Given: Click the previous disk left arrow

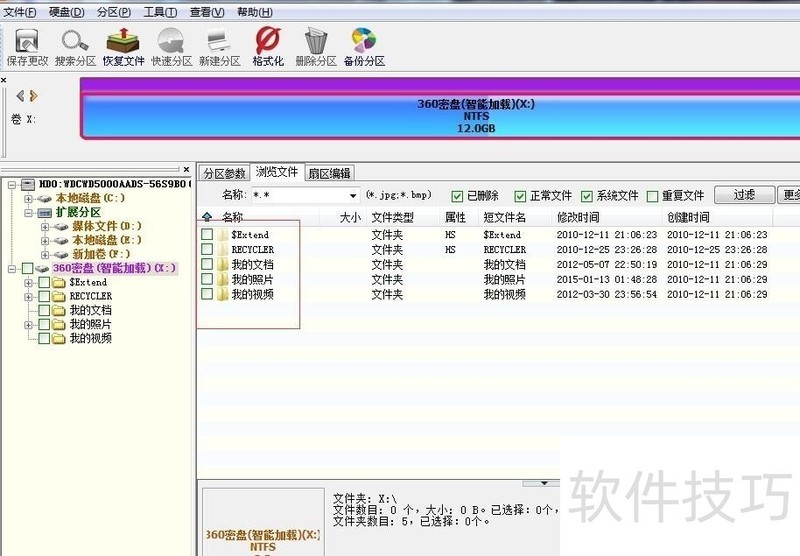Looking at the screenshot, I should (x=20, y=95).
